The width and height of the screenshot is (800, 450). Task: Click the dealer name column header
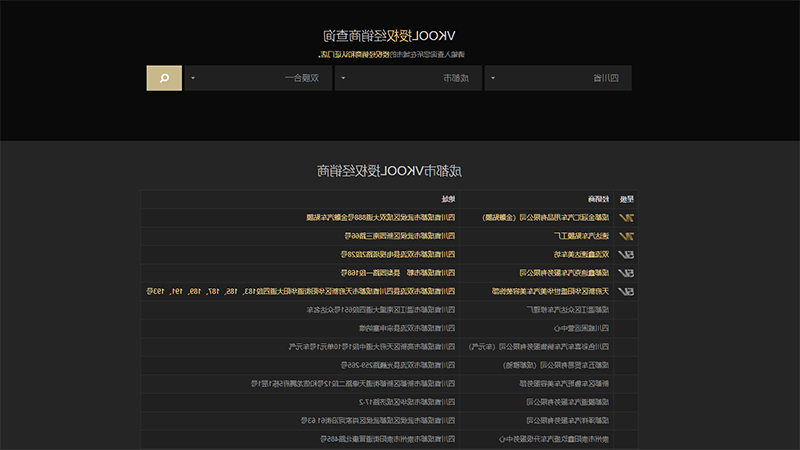598,199
